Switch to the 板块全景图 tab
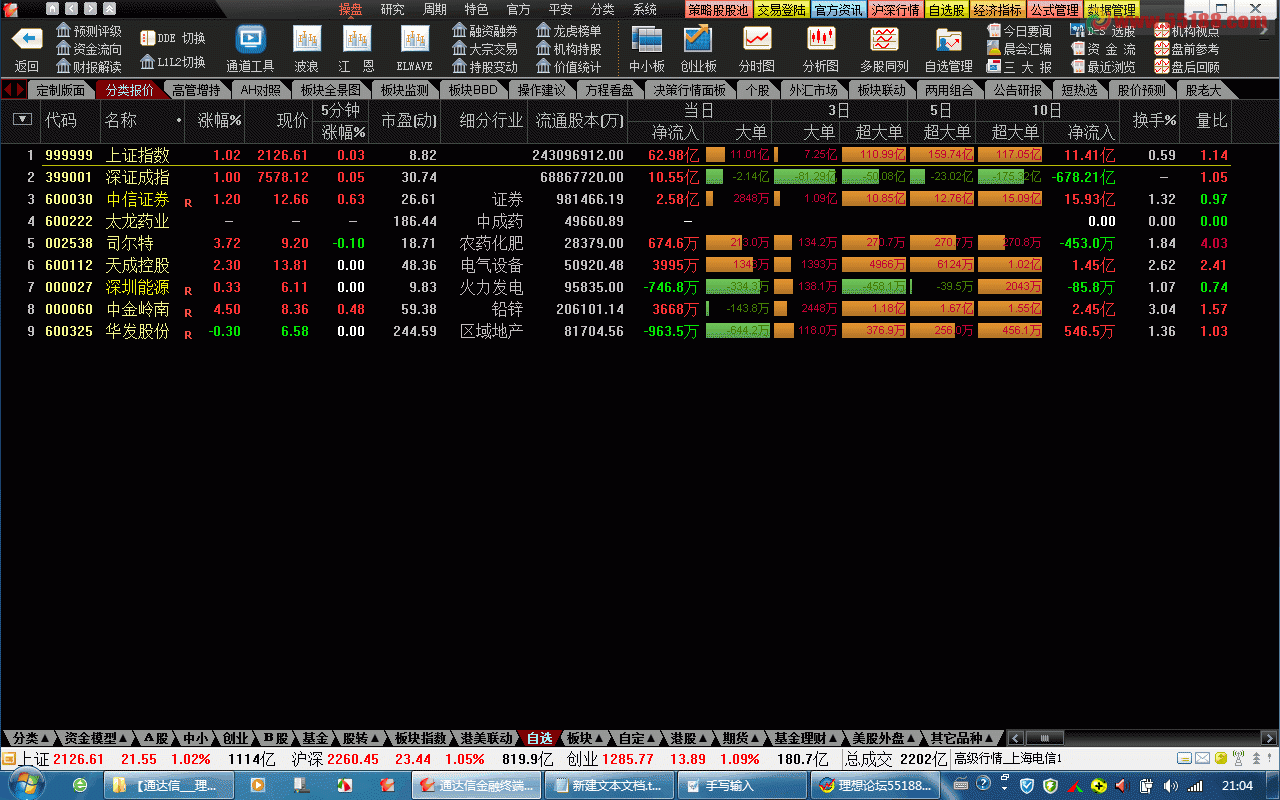 [331, 90]
